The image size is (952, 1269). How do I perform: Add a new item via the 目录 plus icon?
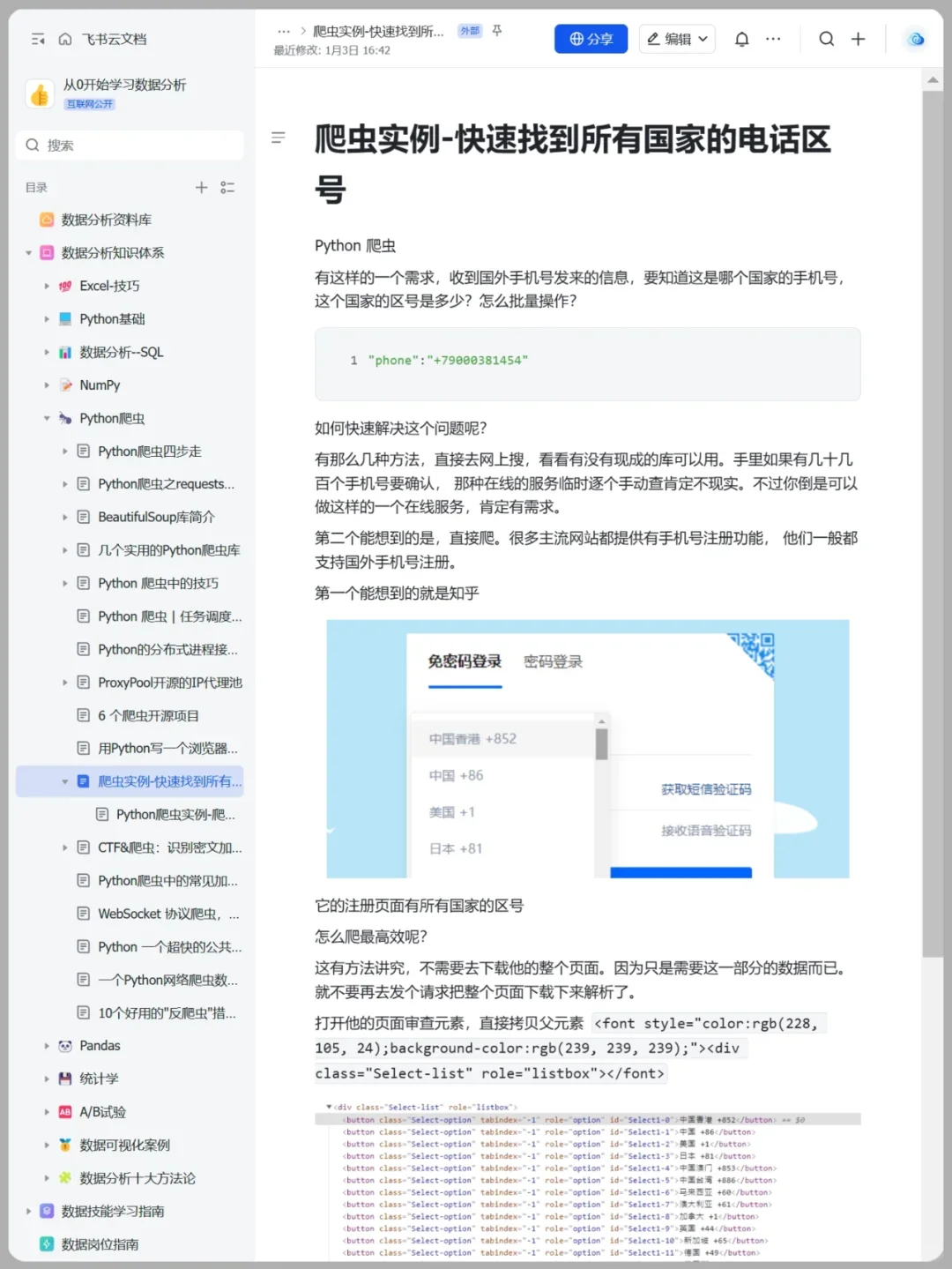201,187
